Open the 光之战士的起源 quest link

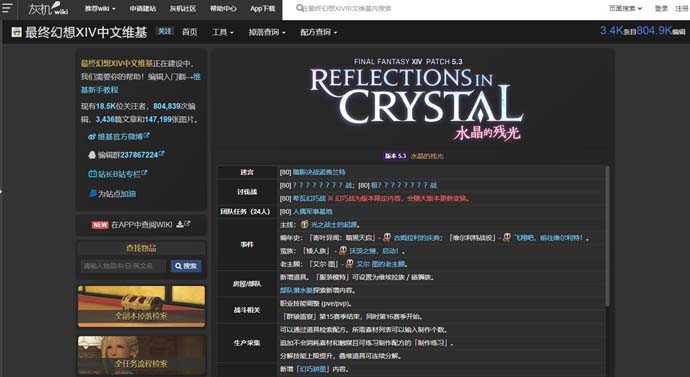click(x=334, y=225)
